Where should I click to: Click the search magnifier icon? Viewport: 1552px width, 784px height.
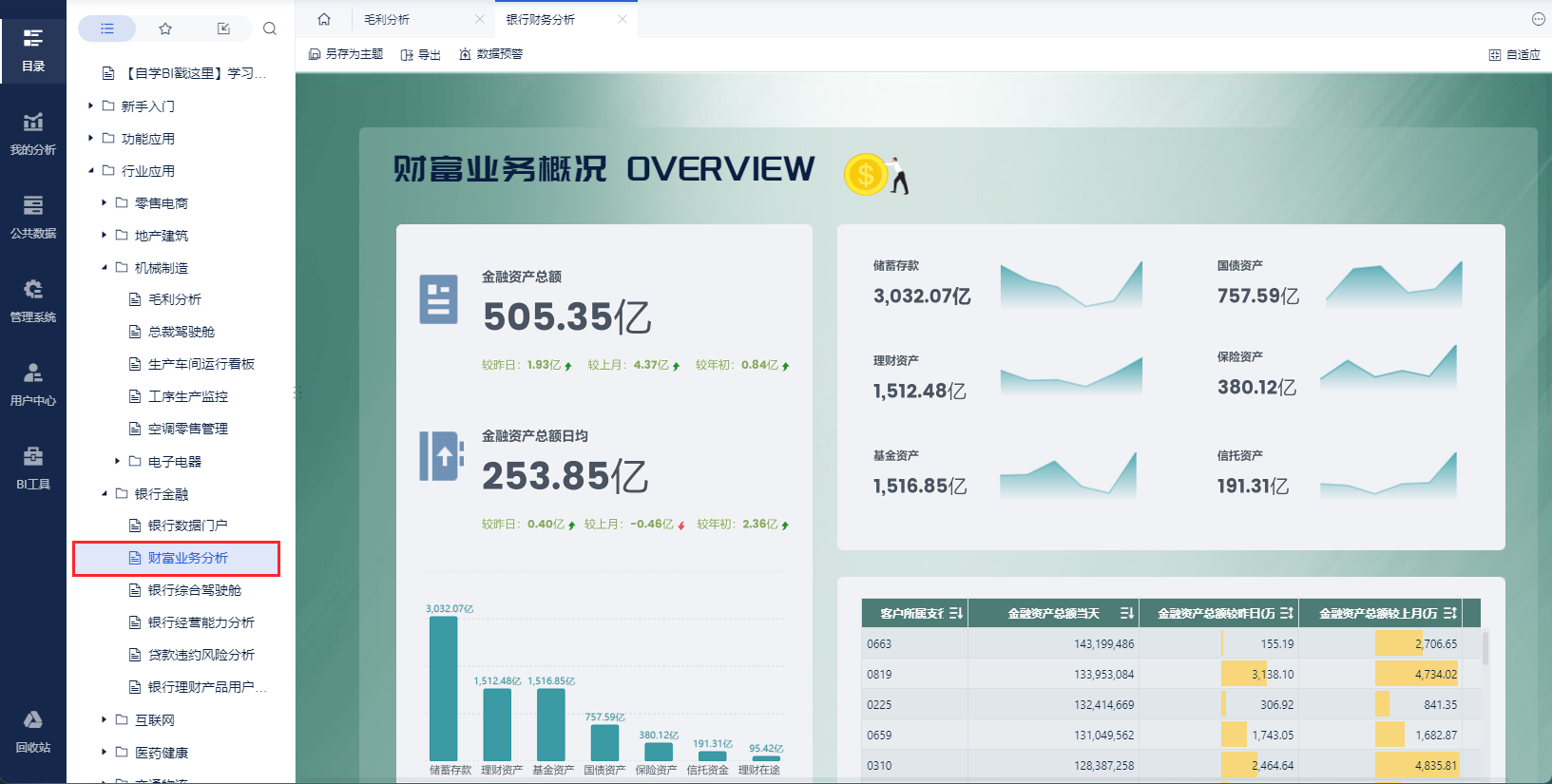pyautogui.click(x=270, y=29)
